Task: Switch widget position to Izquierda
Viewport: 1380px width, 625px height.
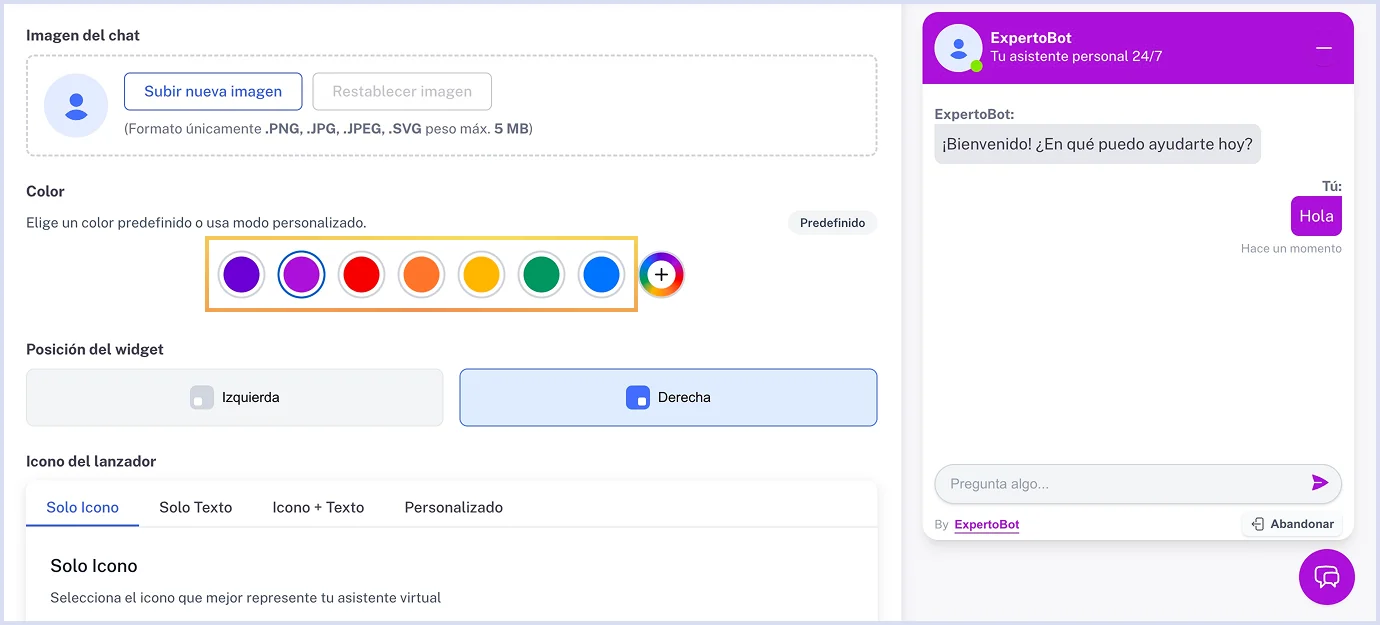Action: coord(234,397)
